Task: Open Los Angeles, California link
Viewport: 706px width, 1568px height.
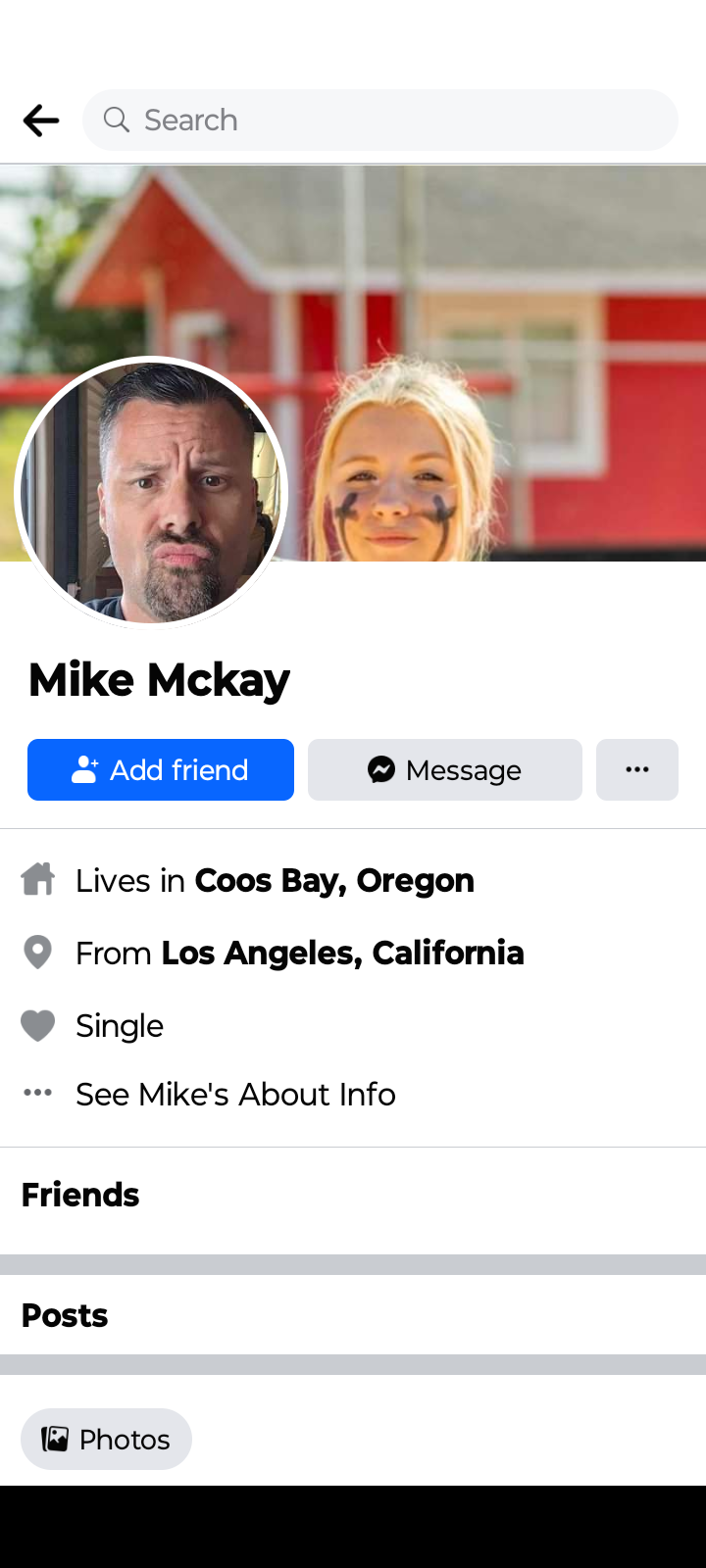Action: pos(343,953)
